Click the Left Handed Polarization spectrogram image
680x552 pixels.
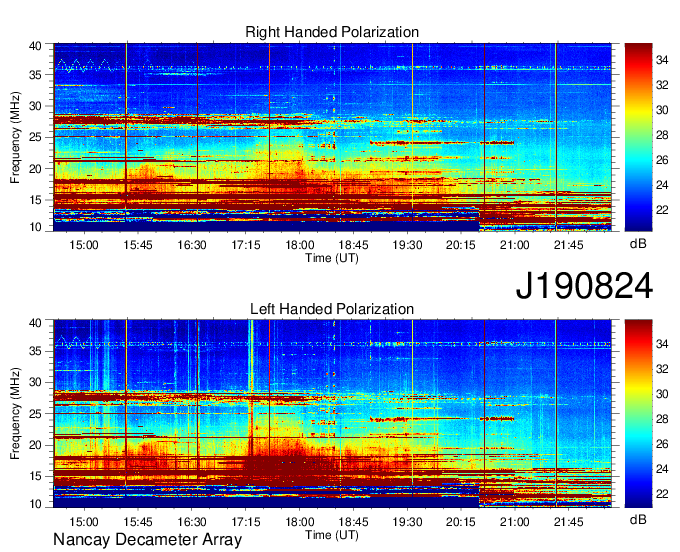coord(332,413)
